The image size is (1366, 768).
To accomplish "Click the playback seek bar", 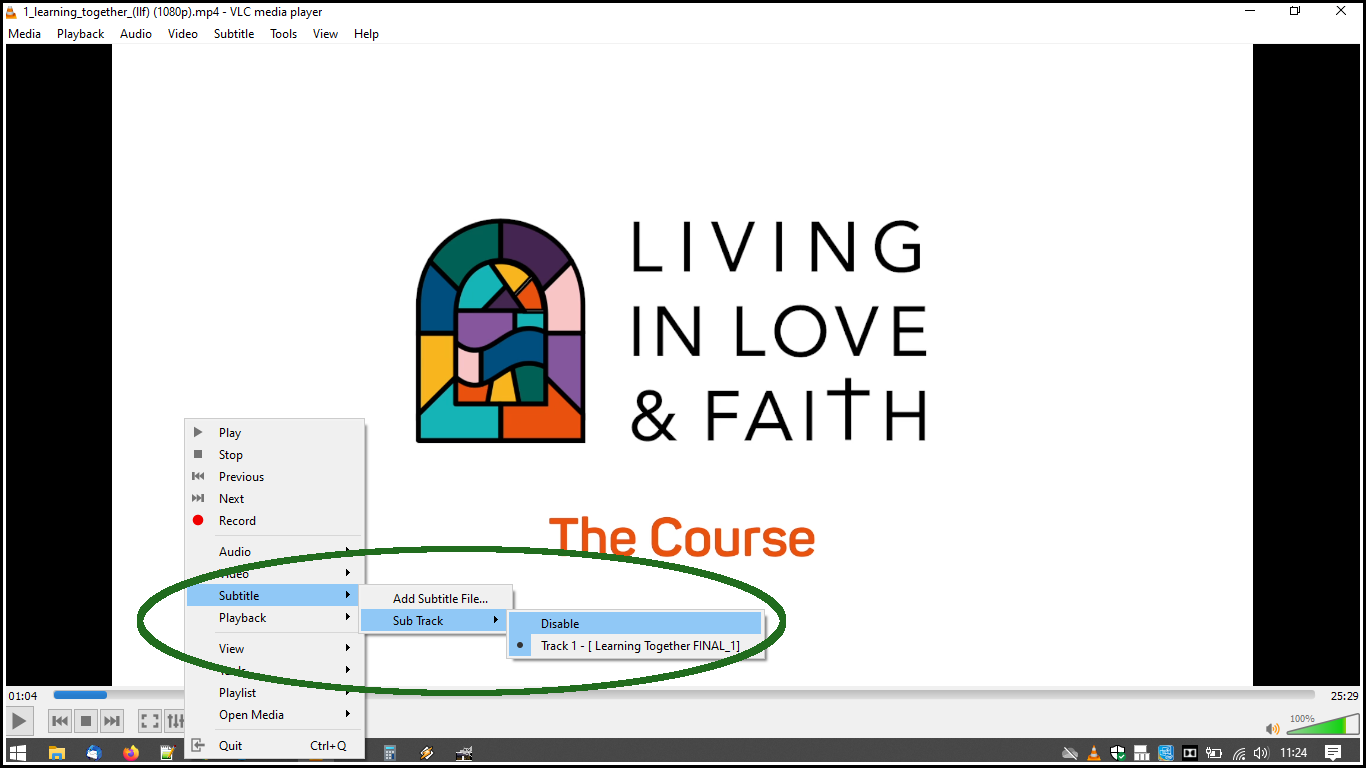I will [x=684, y=694].
